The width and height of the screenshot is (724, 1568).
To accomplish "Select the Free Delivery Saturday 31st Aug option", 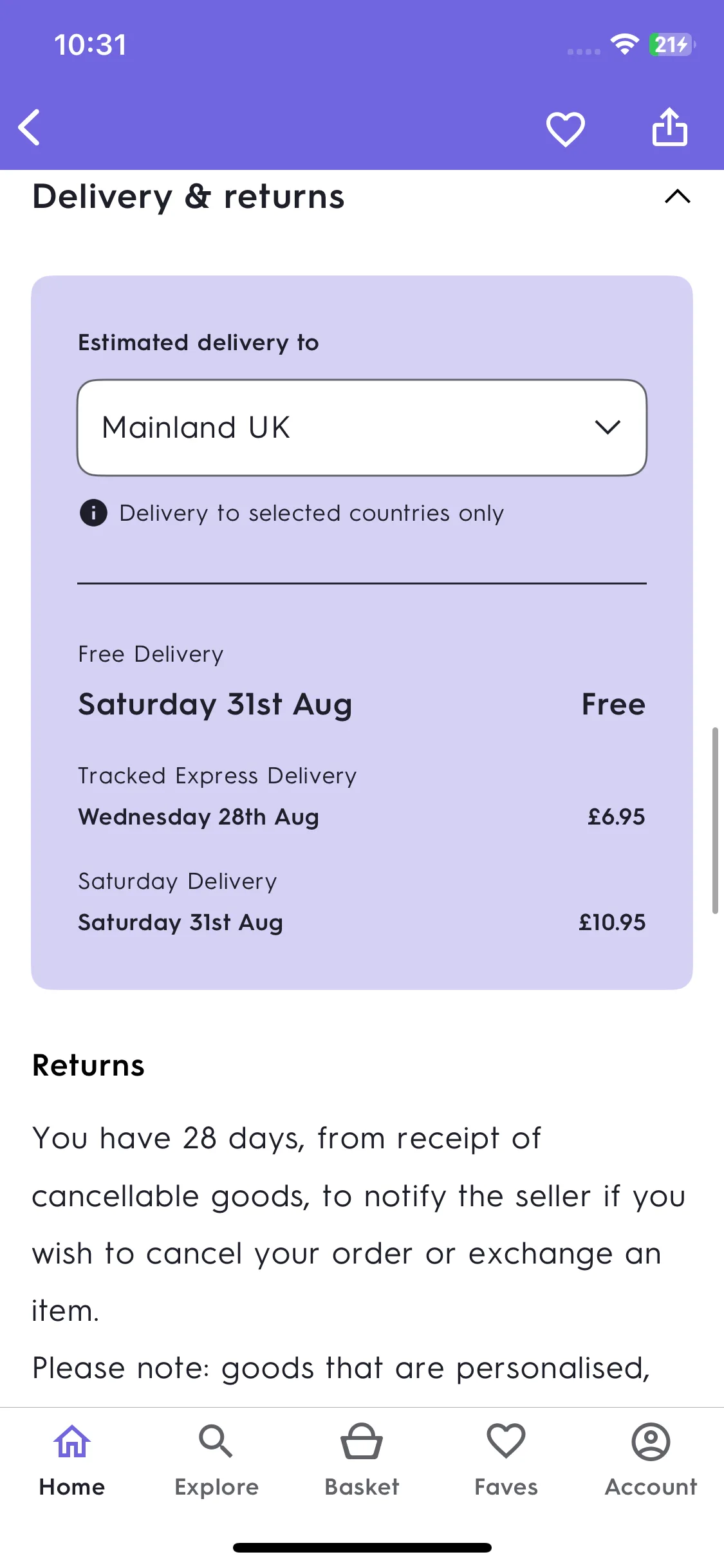I will point(362,681).
